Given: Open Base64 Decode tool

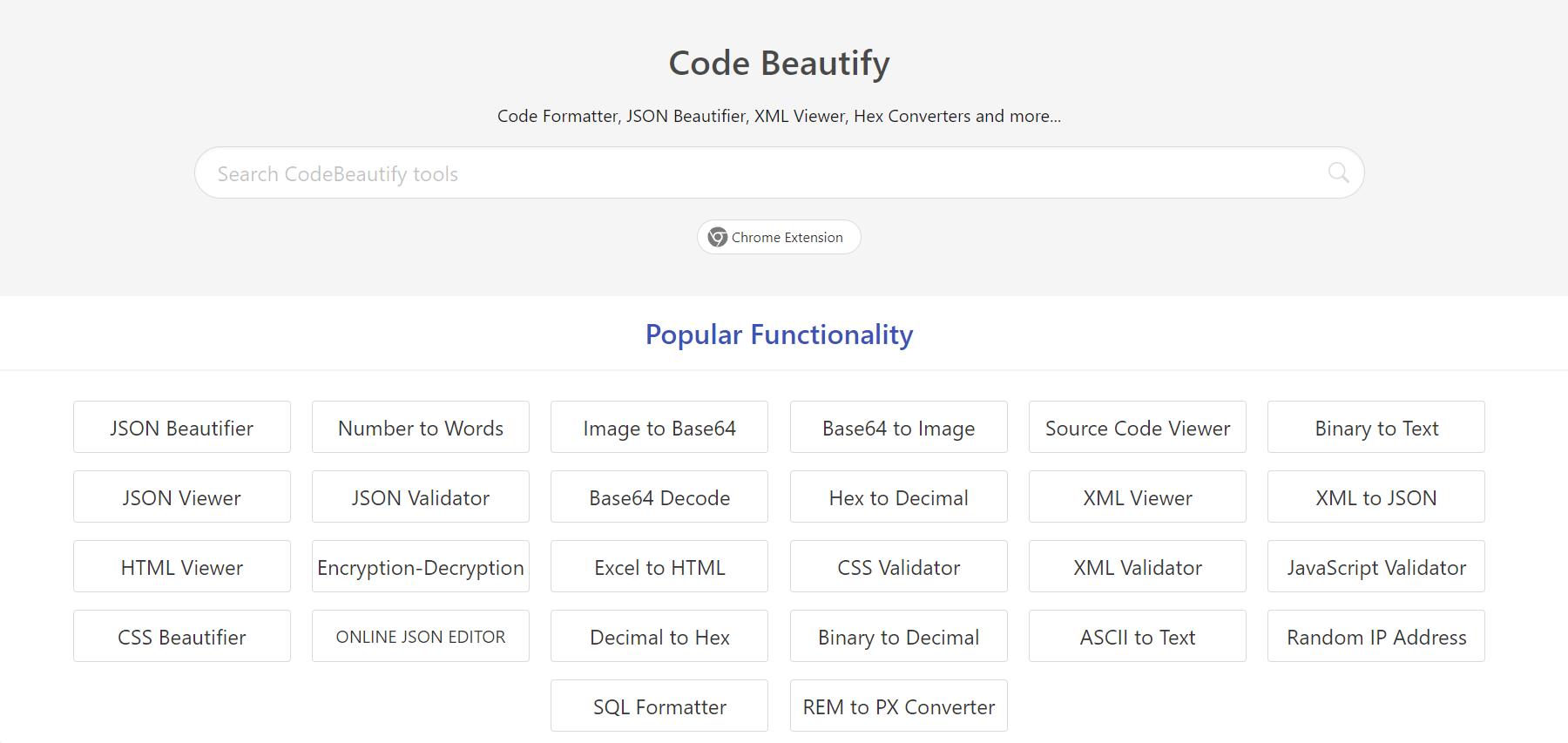Looking at the screenshot, I should [x=659, y=496].
